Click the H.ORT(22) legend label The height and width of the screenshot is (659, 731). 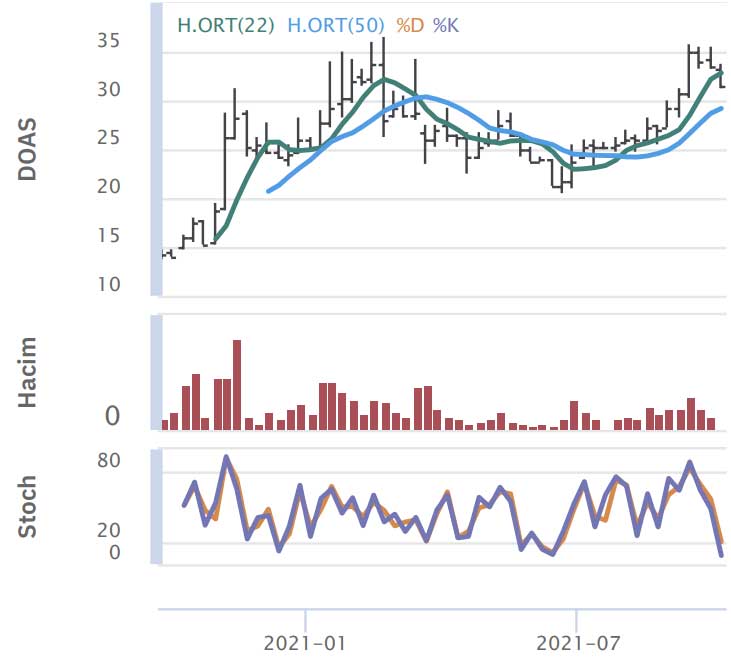pyautogui.click(x=226, y=25)
